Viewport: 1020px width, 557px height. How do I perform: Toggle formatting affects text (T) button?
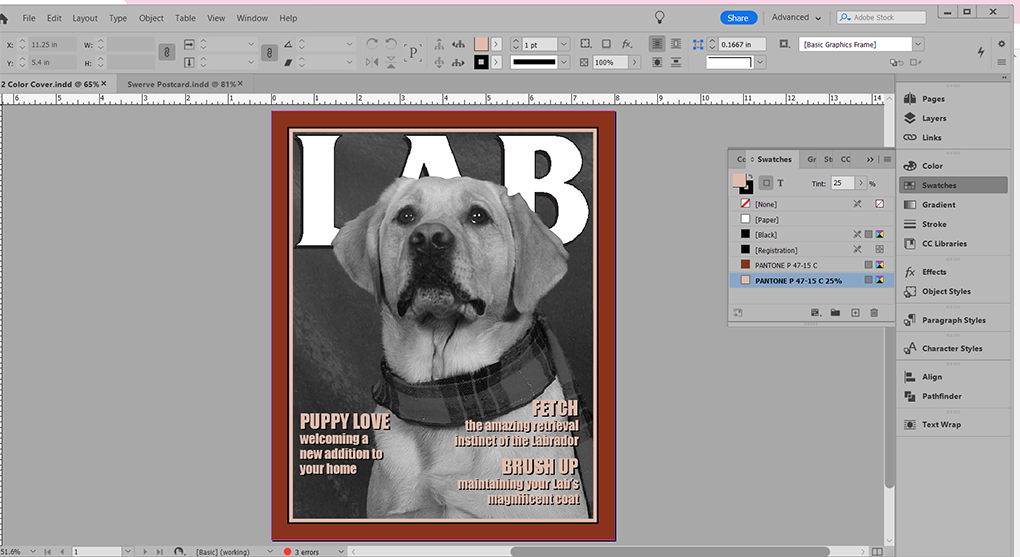(781, 183)
